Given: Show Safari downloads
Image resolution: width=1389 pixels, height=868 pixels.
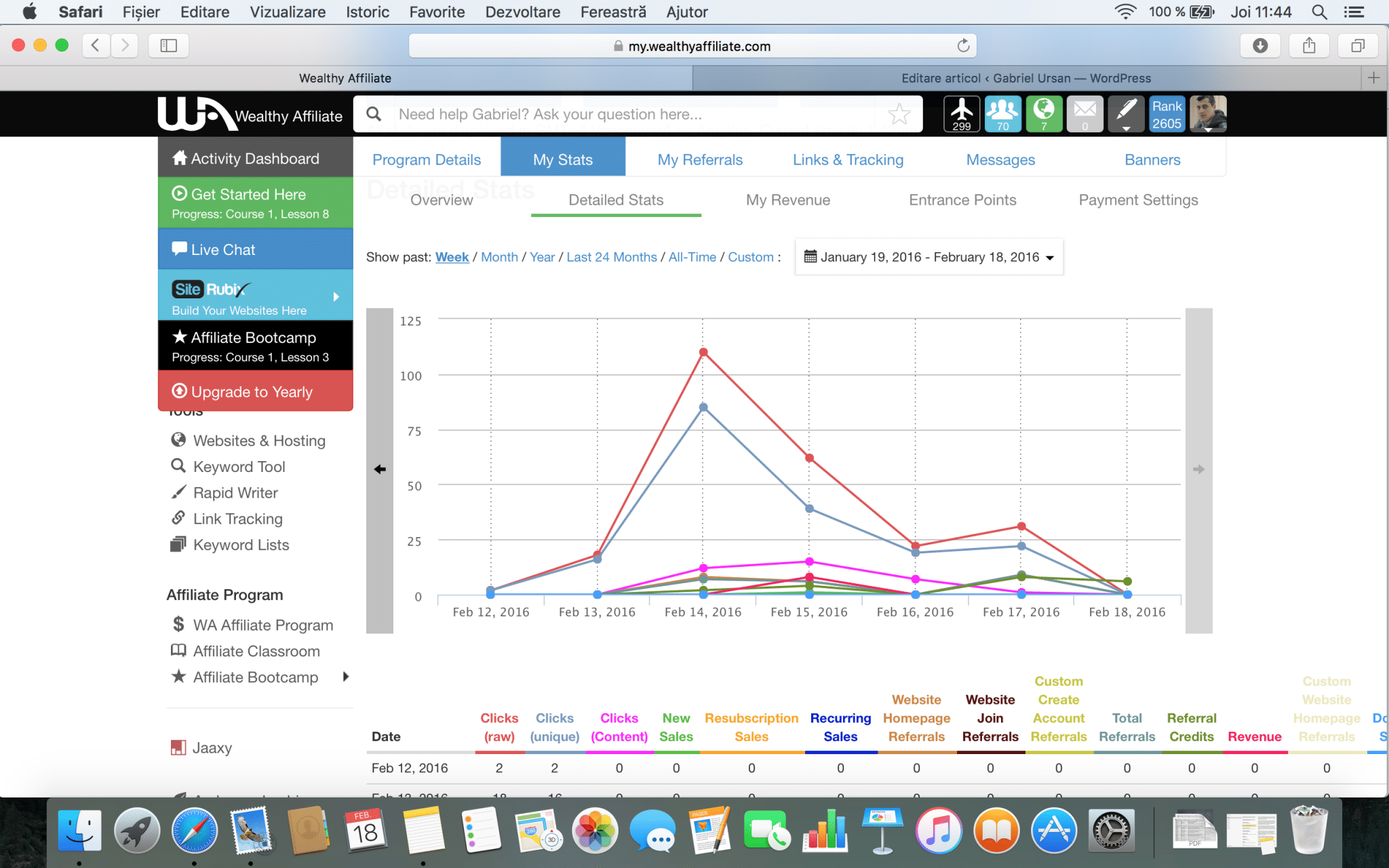Looking at the screenshot, I should (x=1260, y=45).
